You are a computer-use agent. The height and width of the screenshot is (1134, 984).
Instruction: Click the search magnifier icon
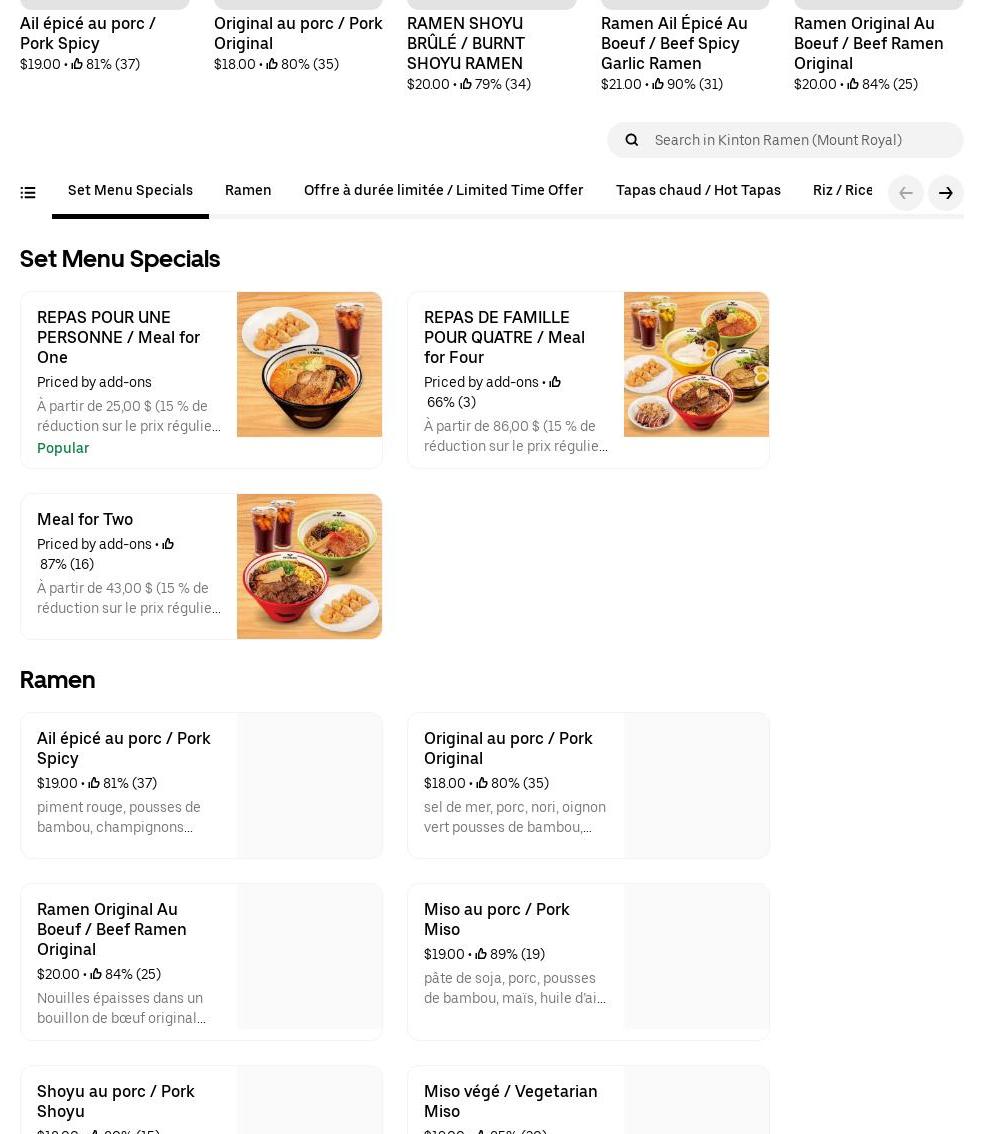[632, 140]
